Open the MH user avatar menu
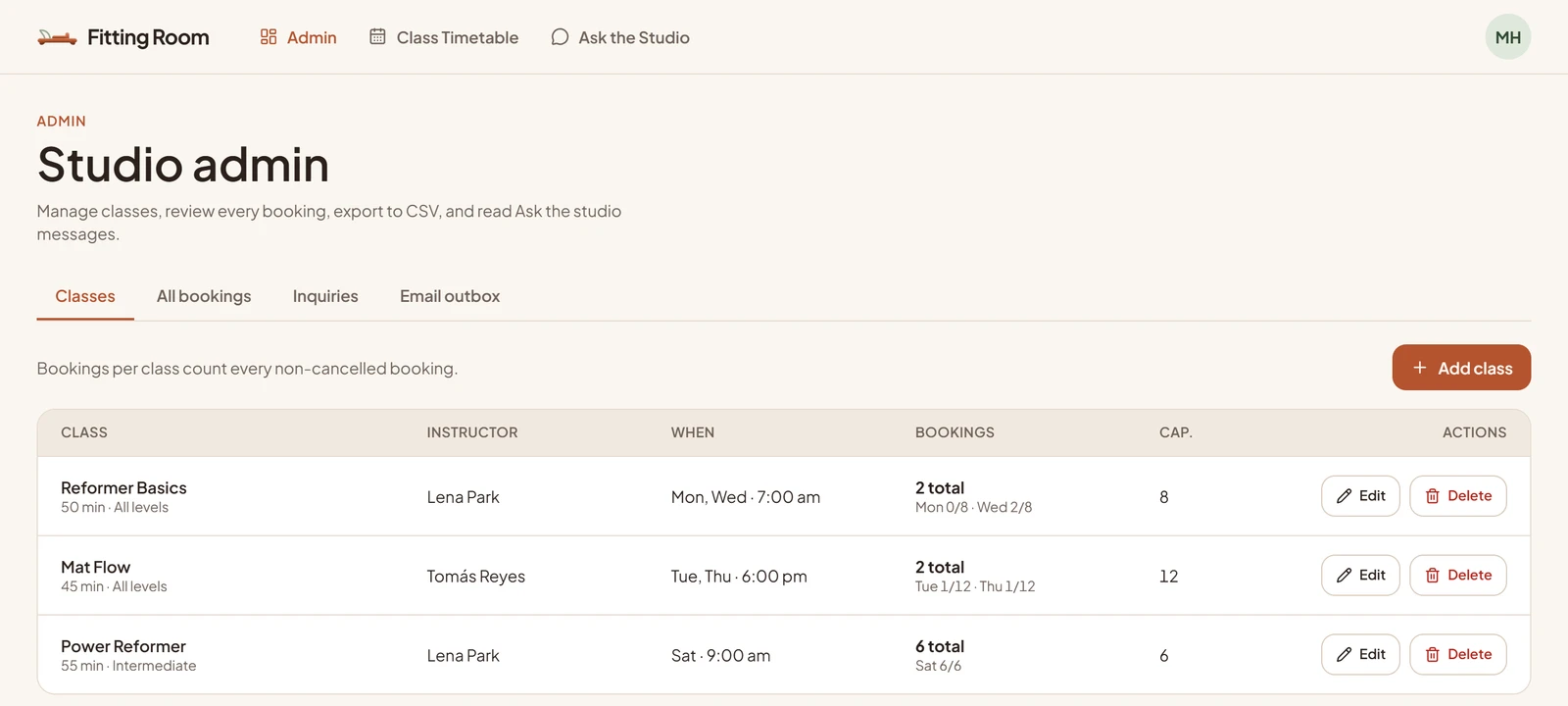 (1507, 37)
